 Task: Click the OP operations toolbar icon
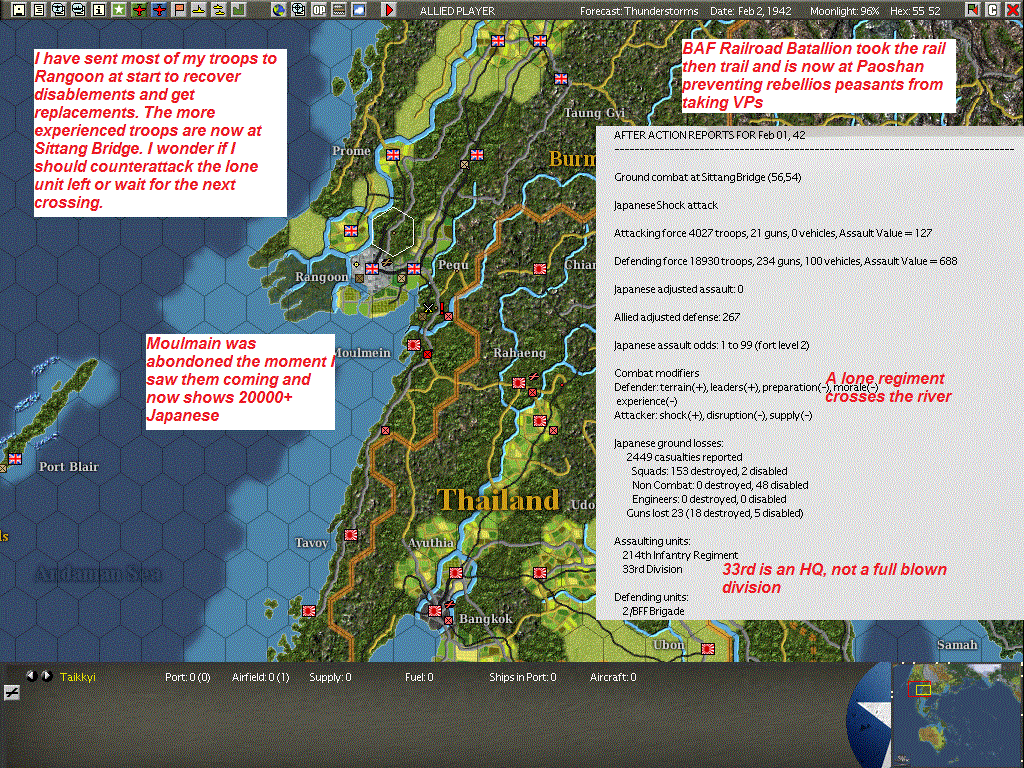coord(319,9)
